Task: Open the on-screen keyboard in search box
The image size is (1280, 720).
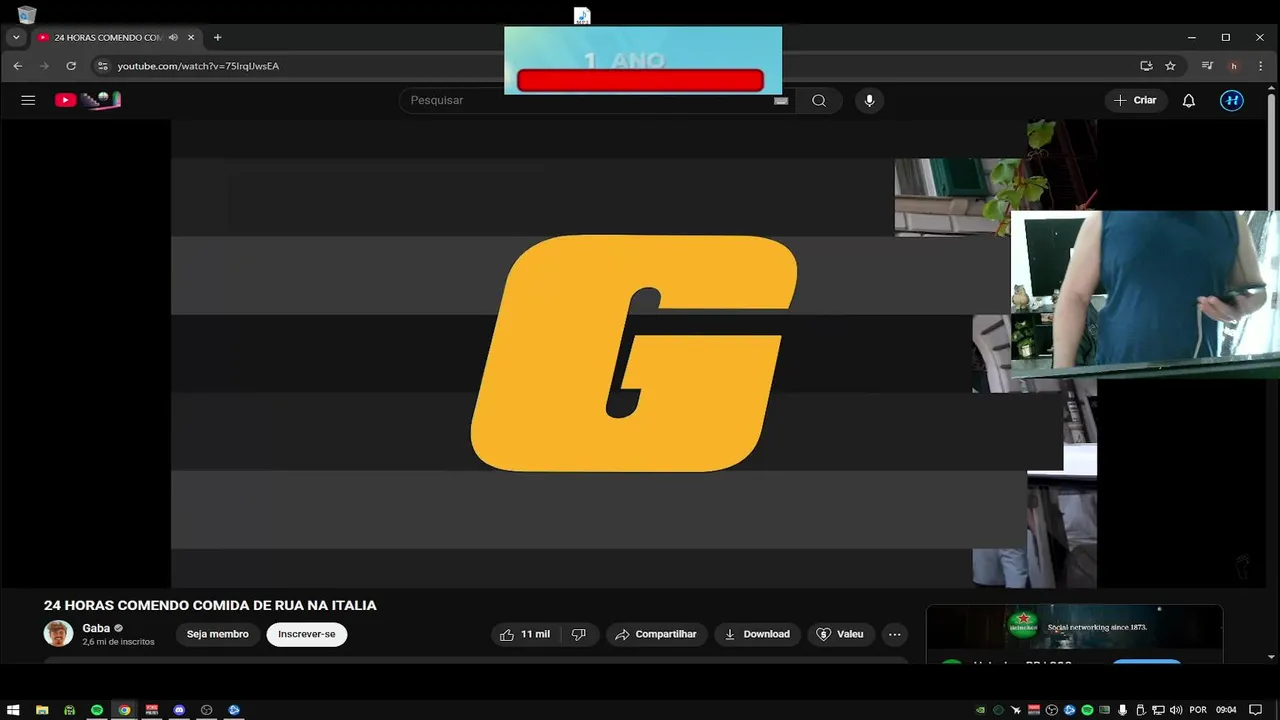Action: coord(781,100)
